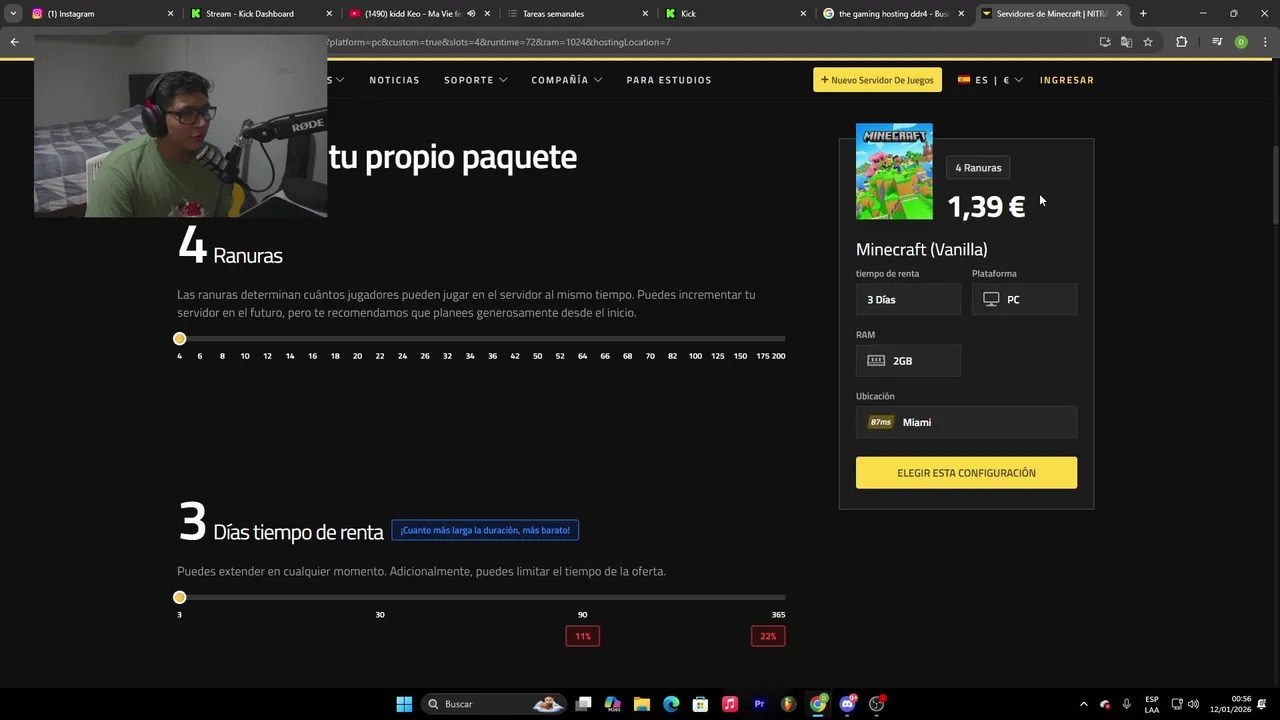Open the tab search dropdown arrow

coord(13,14)
